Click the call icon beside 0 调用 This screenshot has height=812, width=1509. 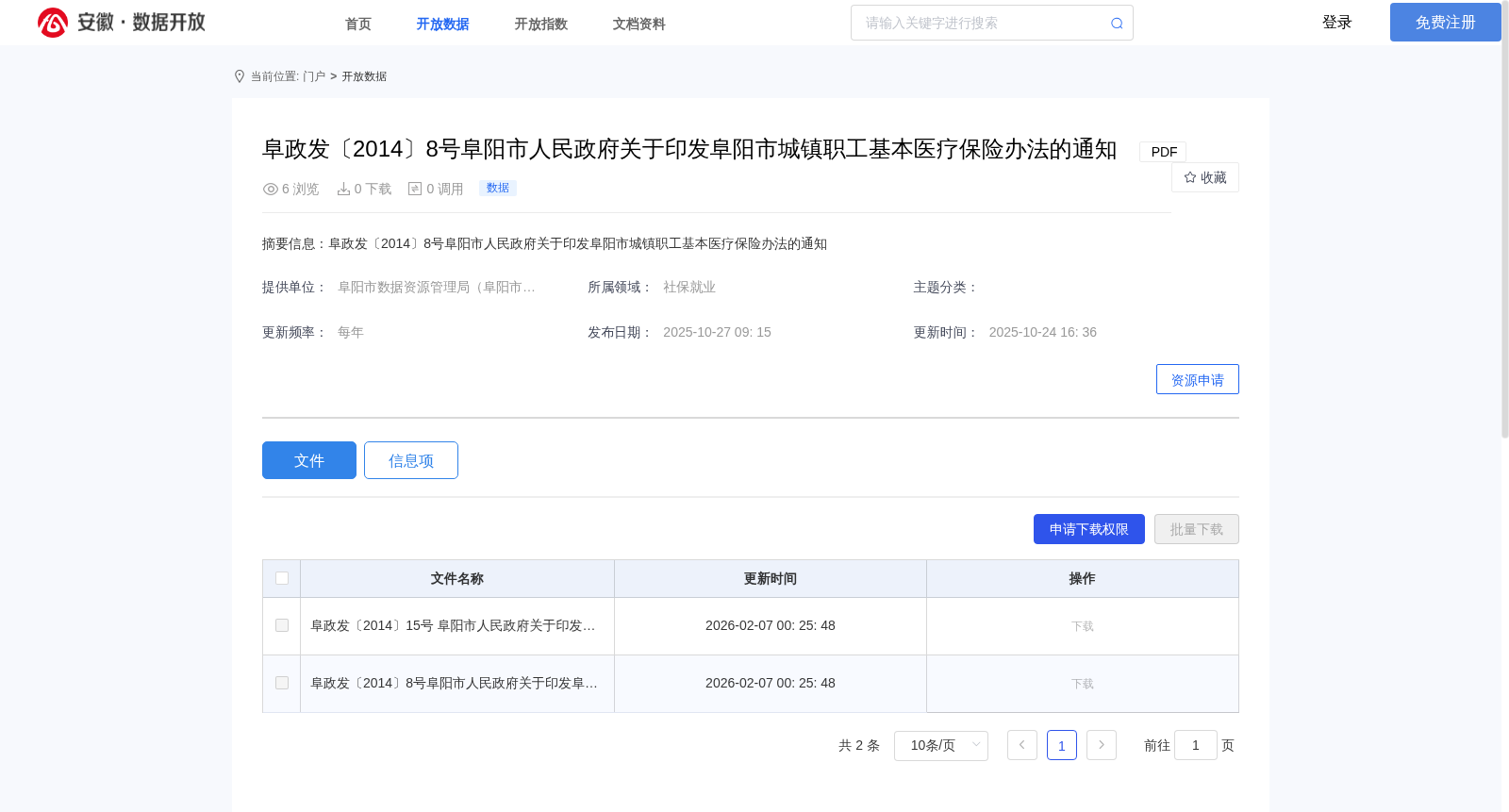coord(415,189)
